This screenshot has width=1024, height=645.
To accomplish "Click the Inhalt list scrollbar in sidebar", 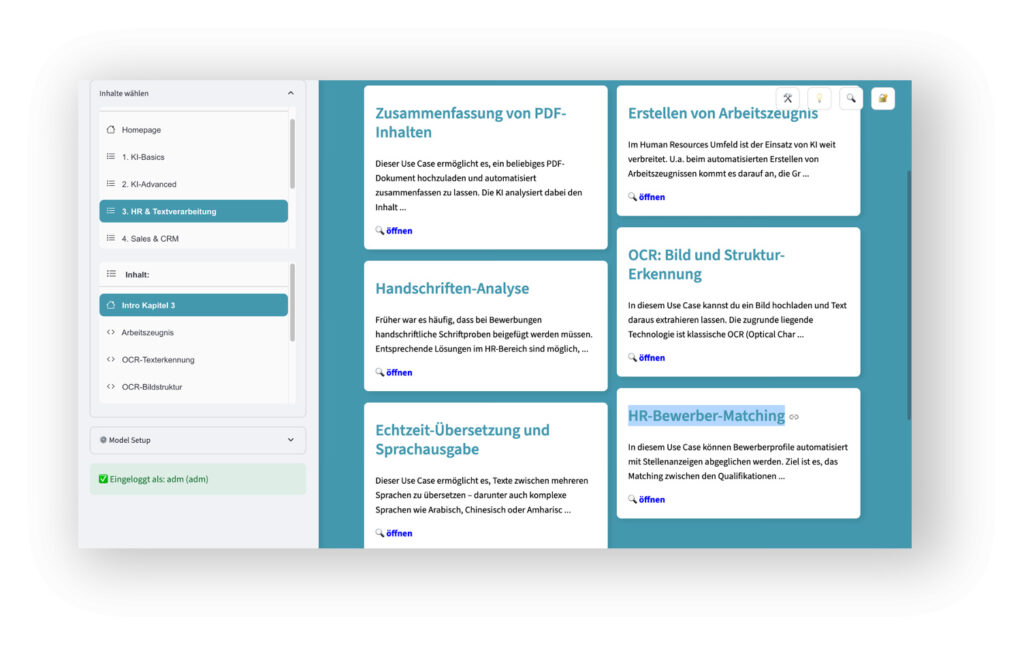I will tap(292, 303).
